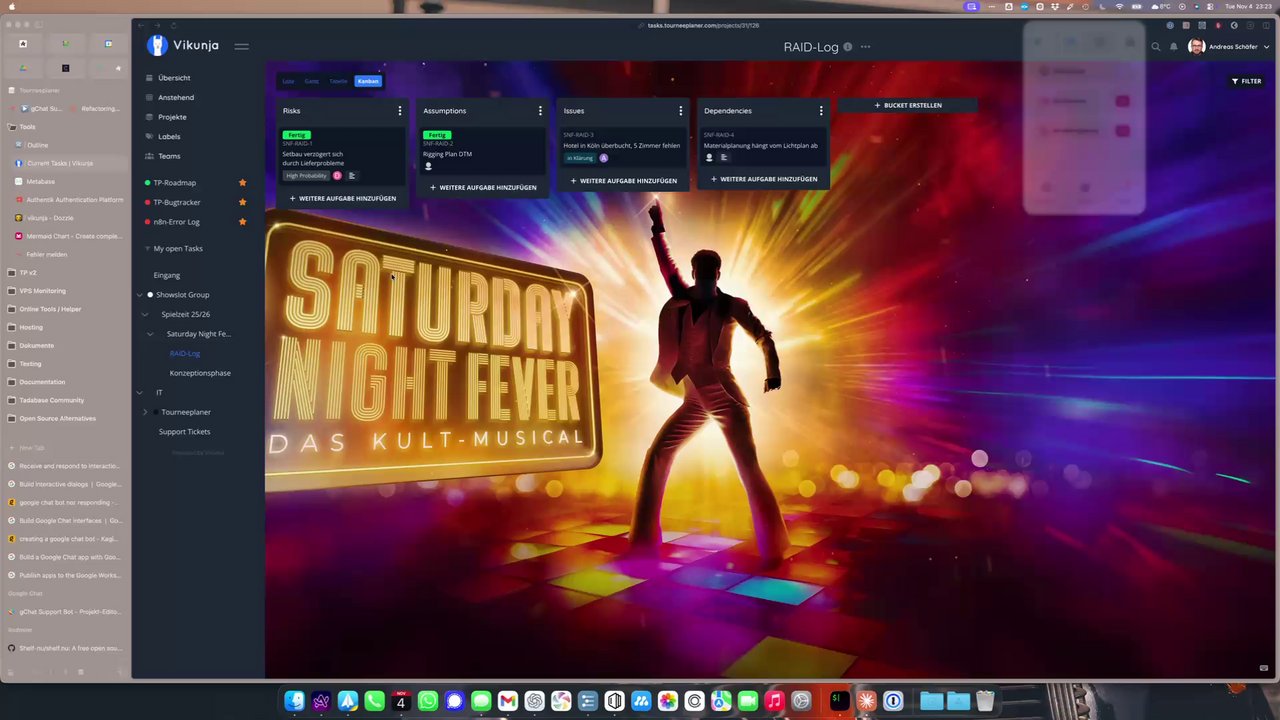Screen dimensions: 1280x720
Task: Open the Vikunja logo home link
Action: click(183, 45)
